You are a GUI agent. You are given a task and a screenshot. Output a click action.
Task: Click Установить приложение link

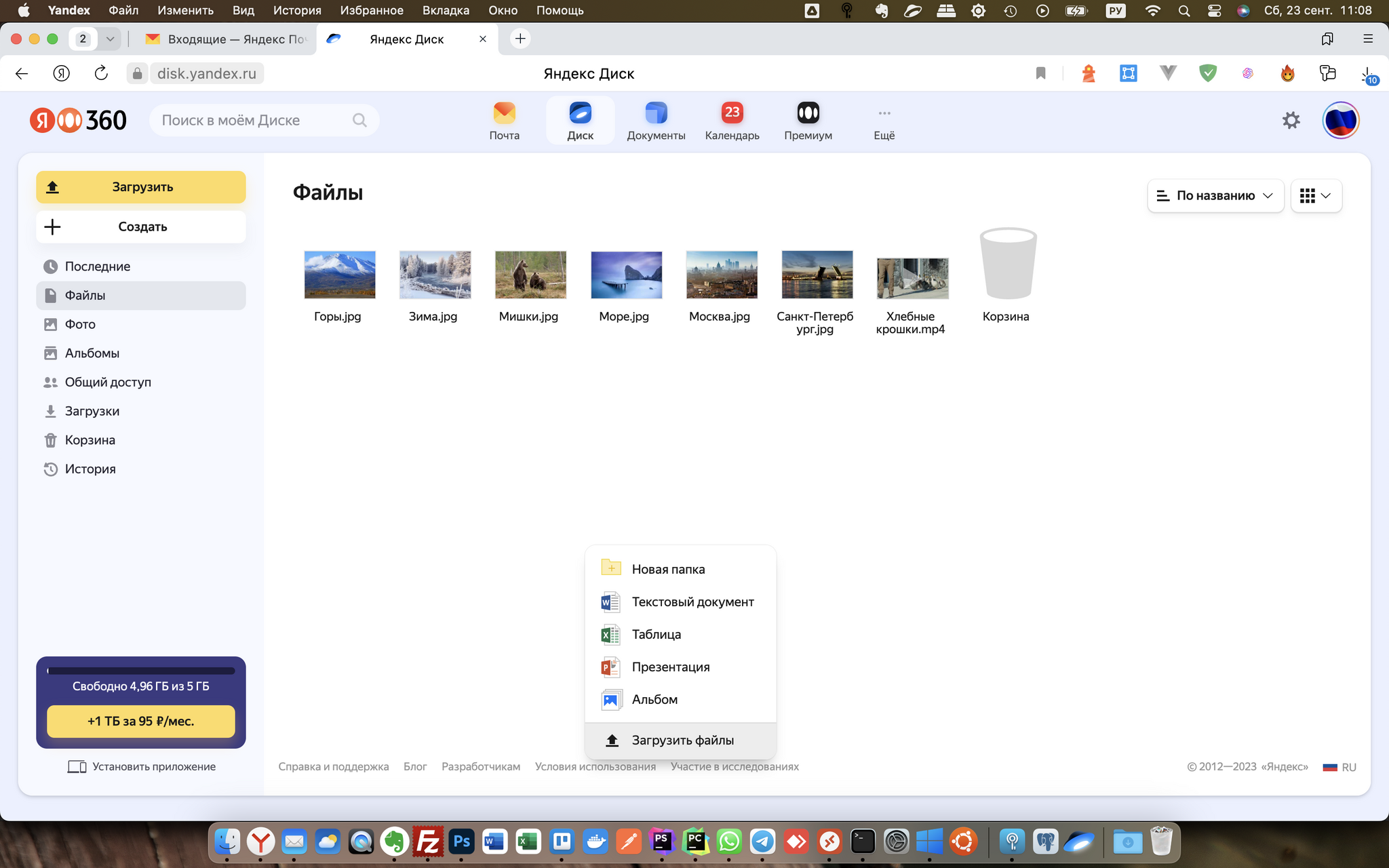(142, 766)
